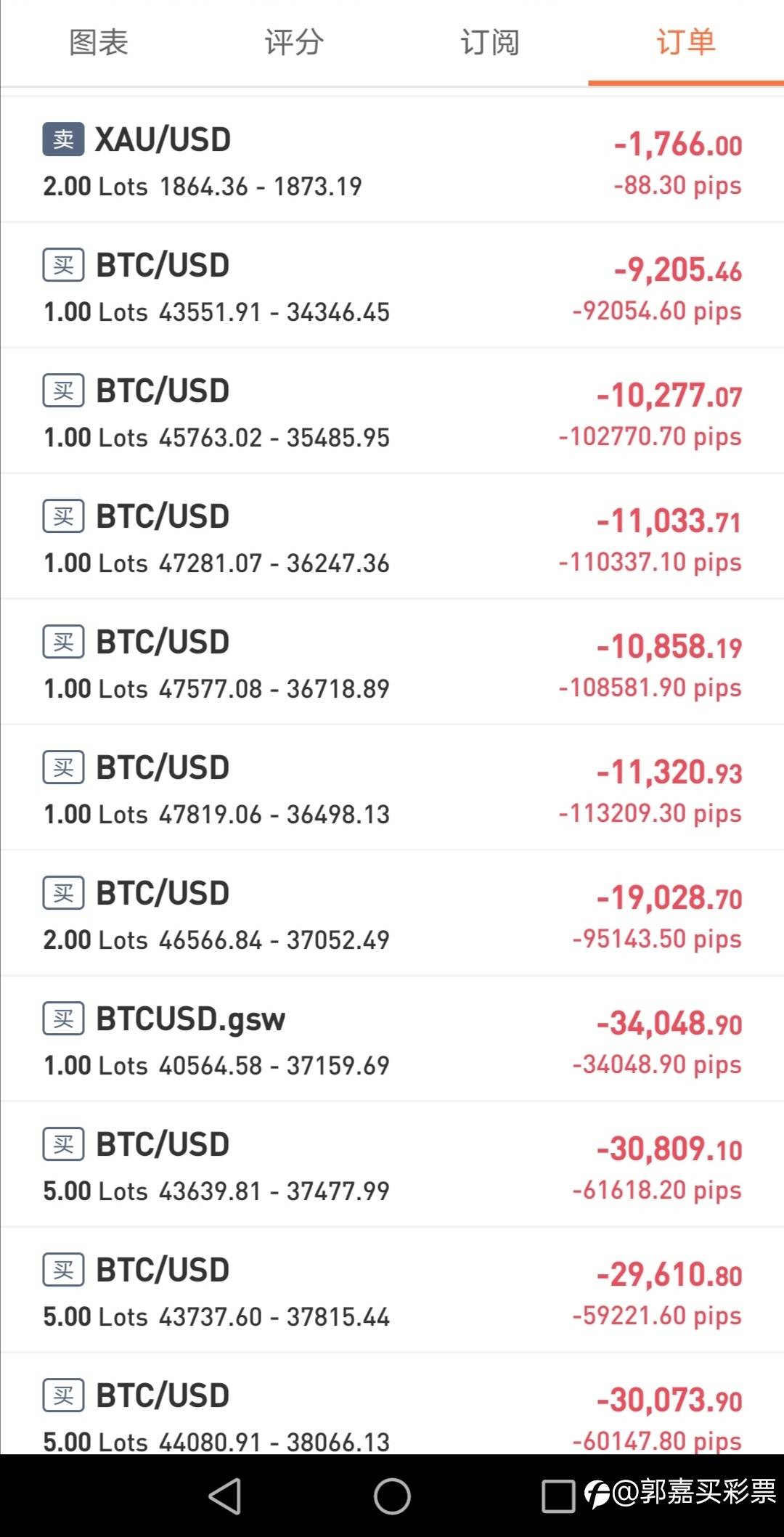Screen dimensions: 784x1537
Task: Open BTC/USD order at 47577.08 entry
Action: point(392,662)
